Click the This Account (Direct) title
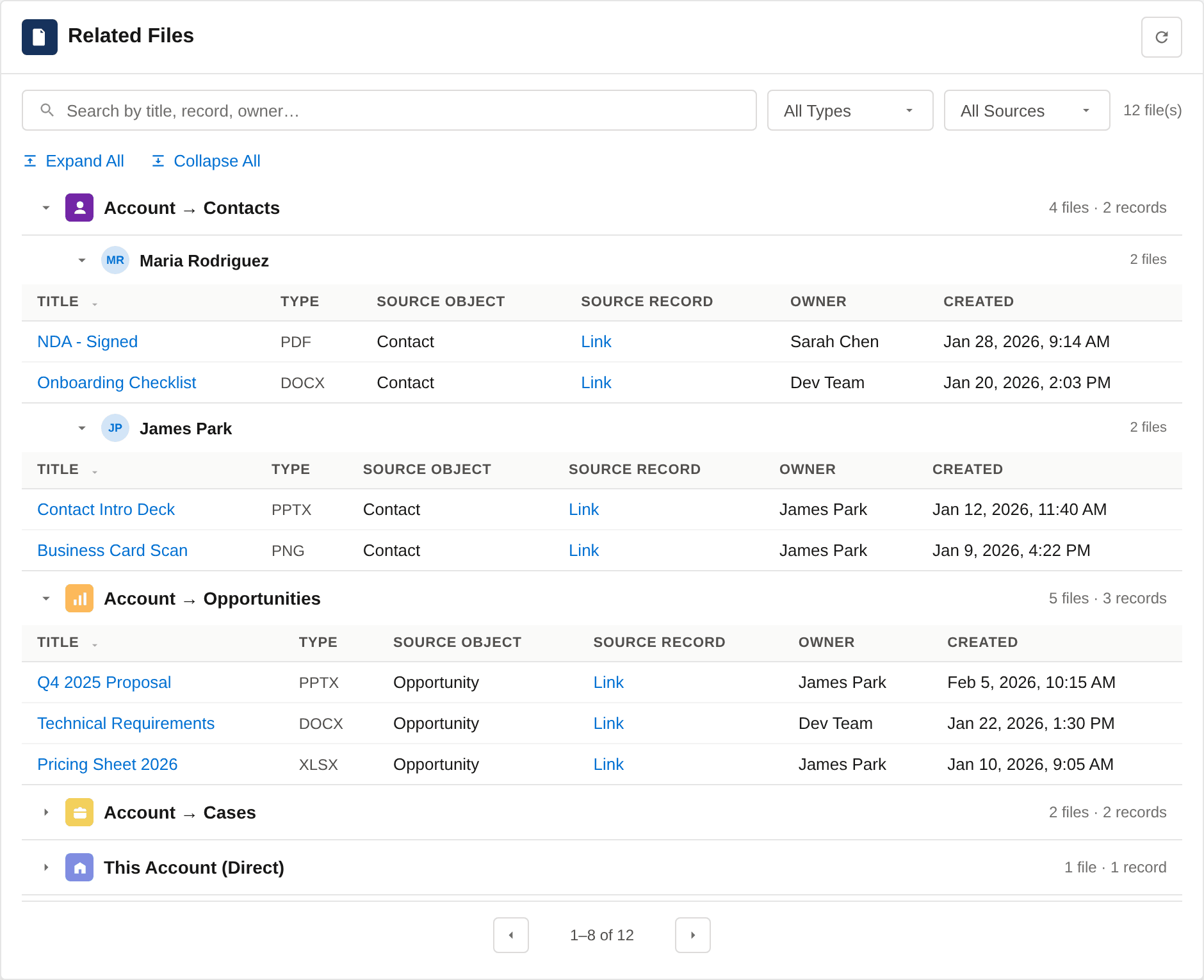Viewport: 1204px width, 980px height. click(x=194, y=867)
